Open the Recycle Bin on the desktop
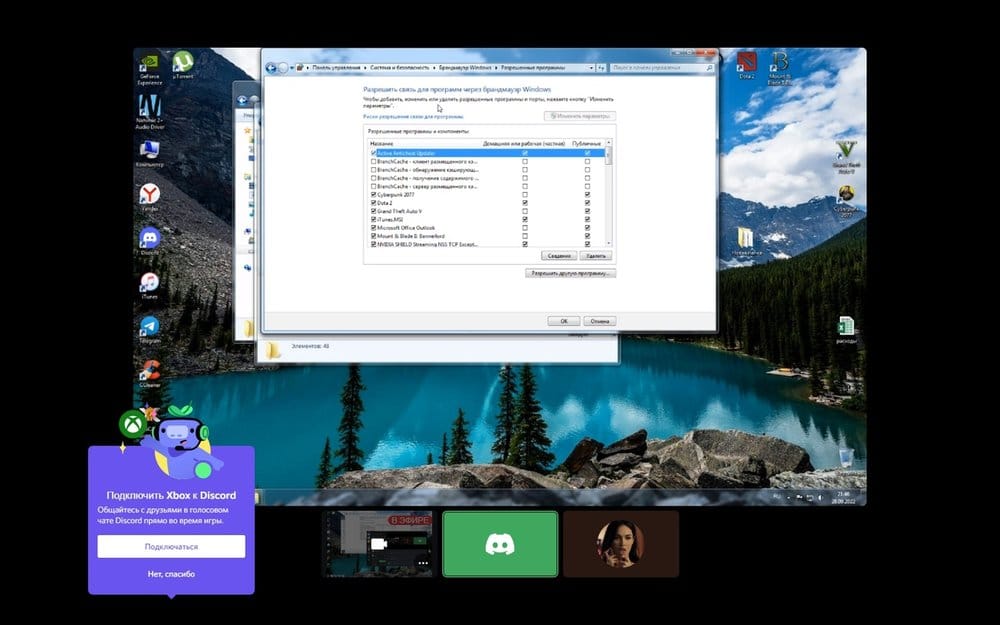This screenshot has height=625, width=1000. point(846,459)
